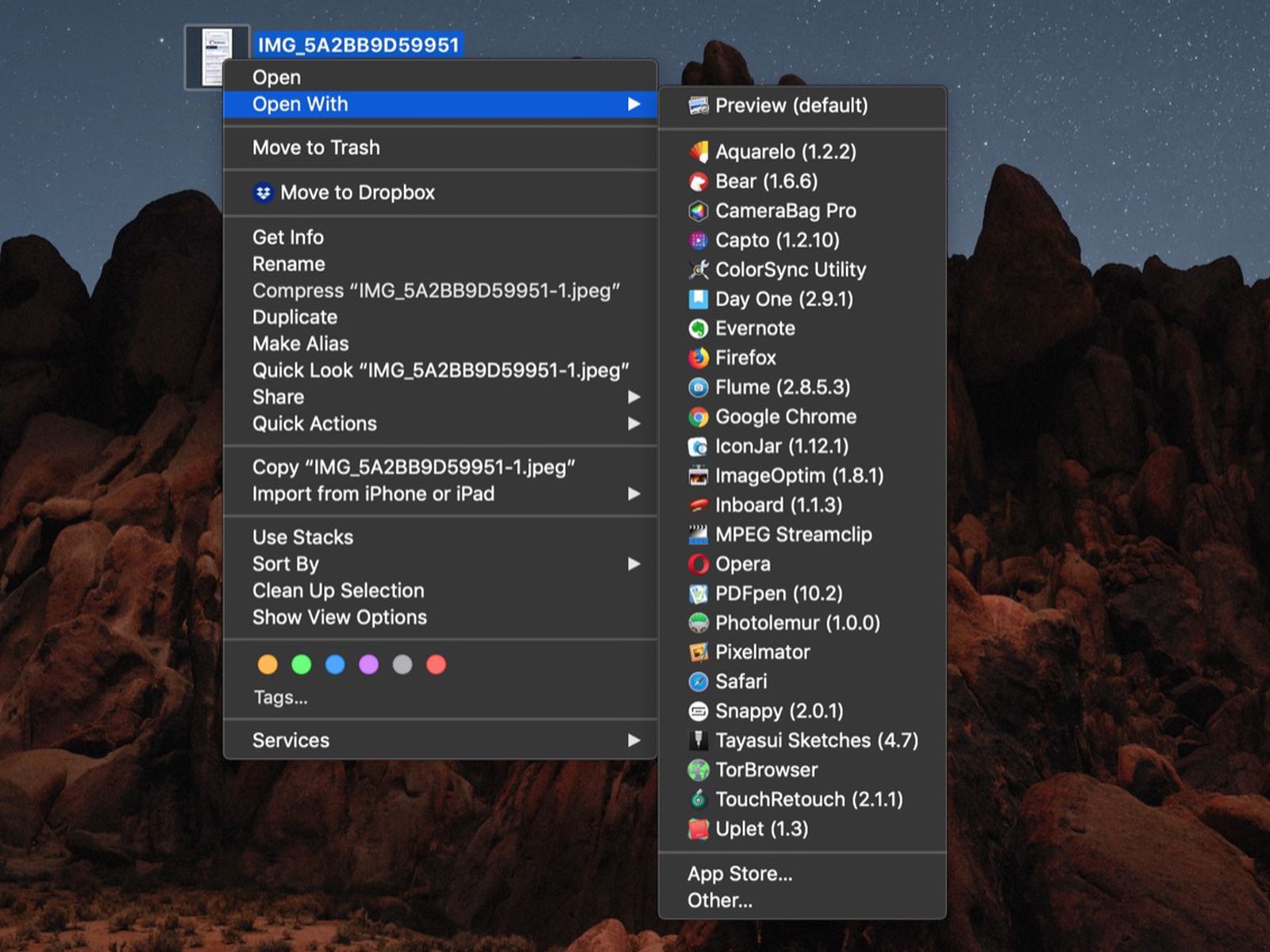Select Rename in the context menu
The height and width of the screenshot is (952, 1270).
[x=441, y=264]
